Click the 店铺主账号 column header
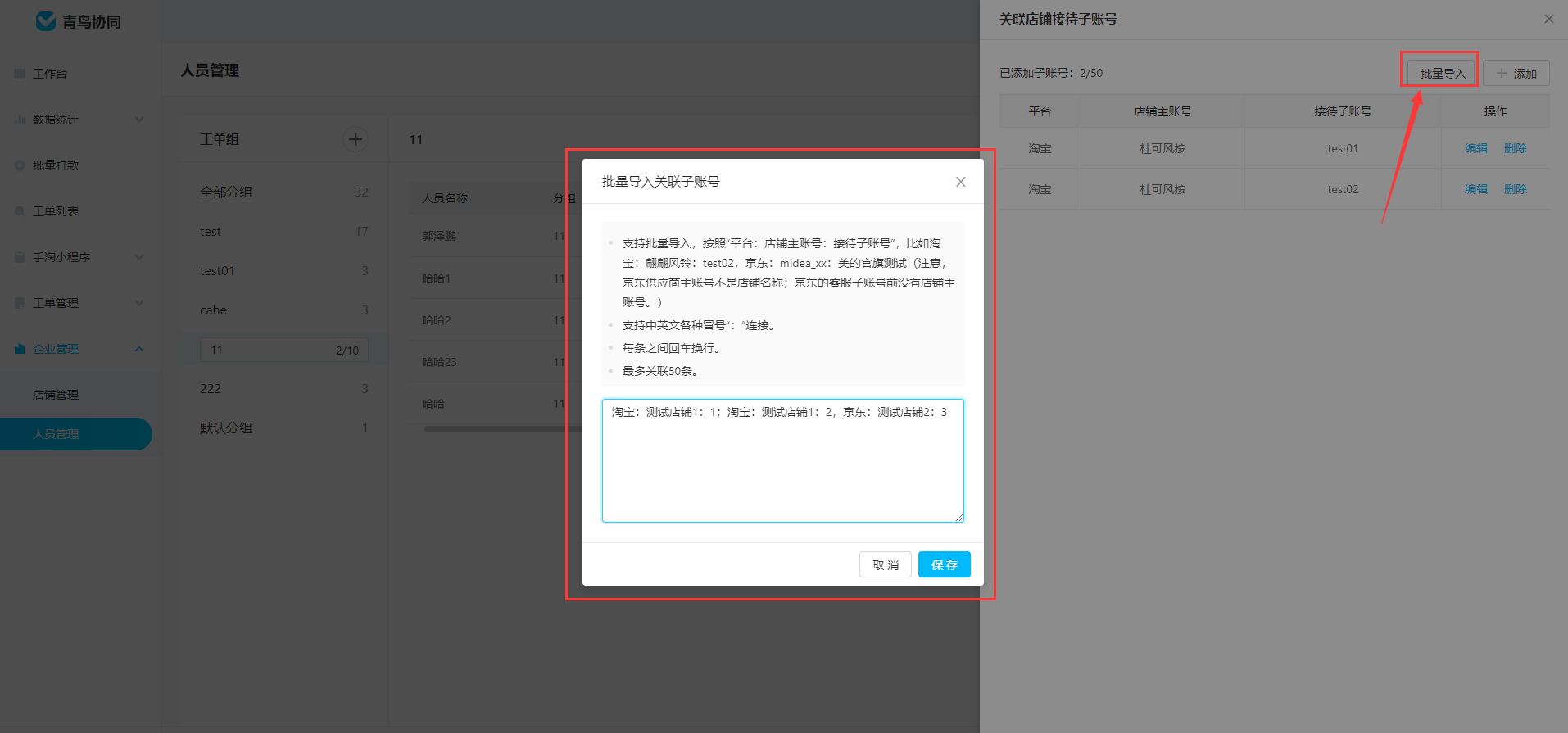This screenshot has height=733, width=1568. [1162, 111]
